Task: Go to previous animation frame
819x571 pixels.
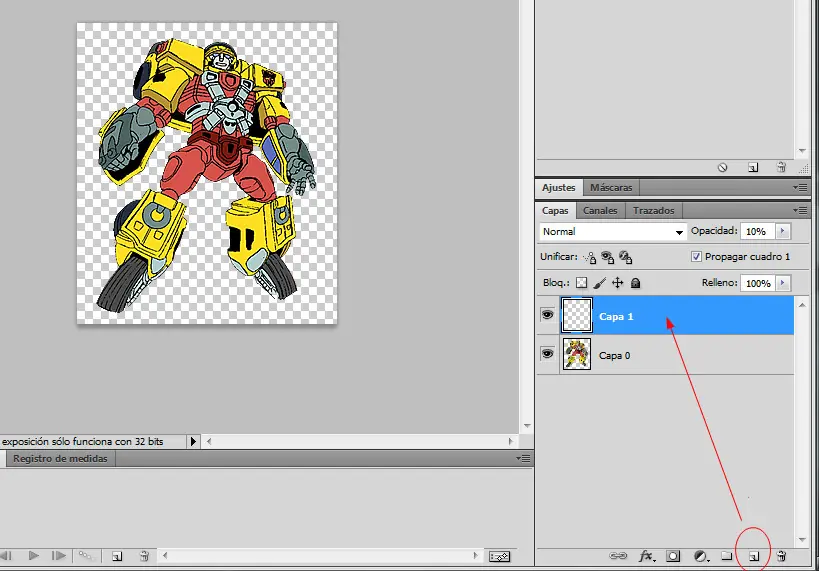Action: [6, 556]
